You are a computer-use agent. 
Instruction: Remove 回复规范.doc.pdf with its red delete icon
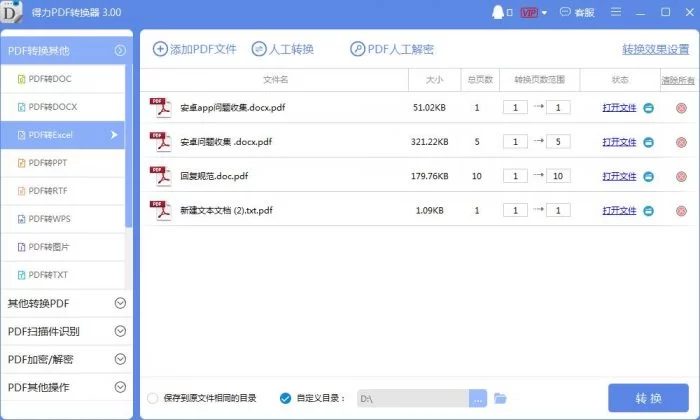pos(681,176)
